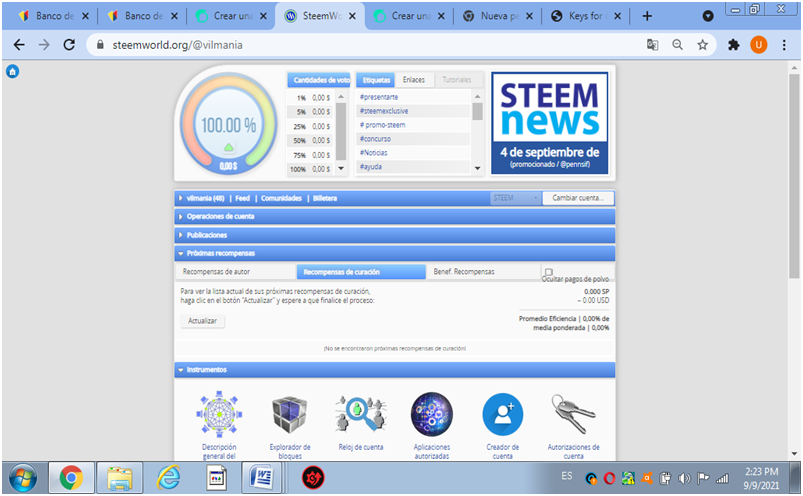
Task: Reload the page with the refresh icon
Action: (69, 45)
